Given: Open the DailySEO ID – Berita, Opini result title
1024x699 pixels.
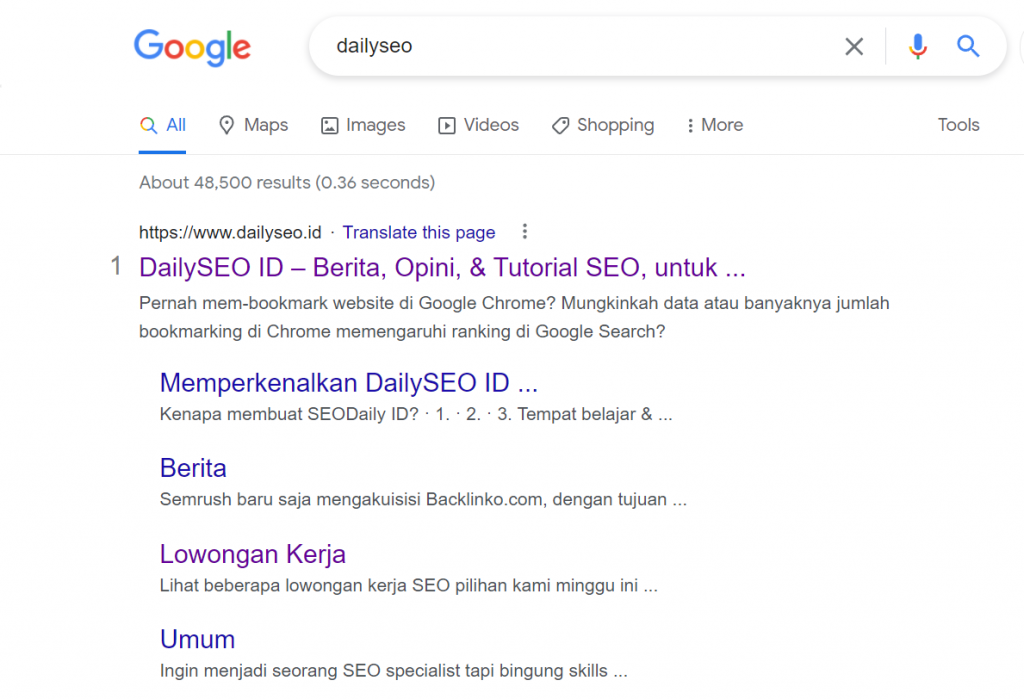Looking at the screenshot, I should pos(442,268).
